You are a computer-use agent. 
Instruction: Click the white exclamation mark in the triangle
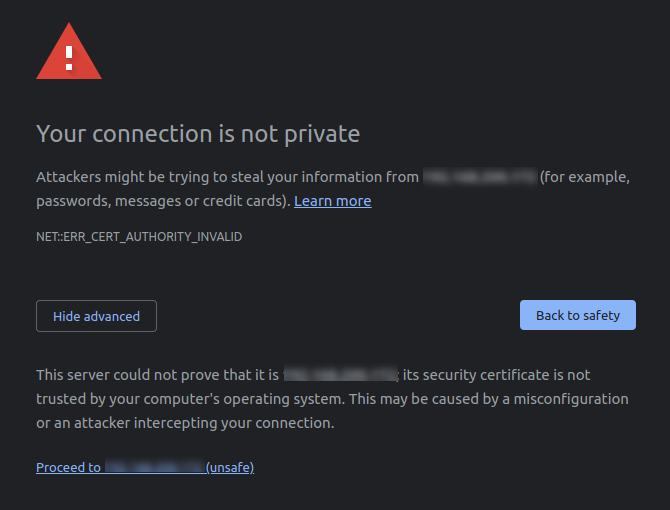pyautogui.click(x=69, y=56)
